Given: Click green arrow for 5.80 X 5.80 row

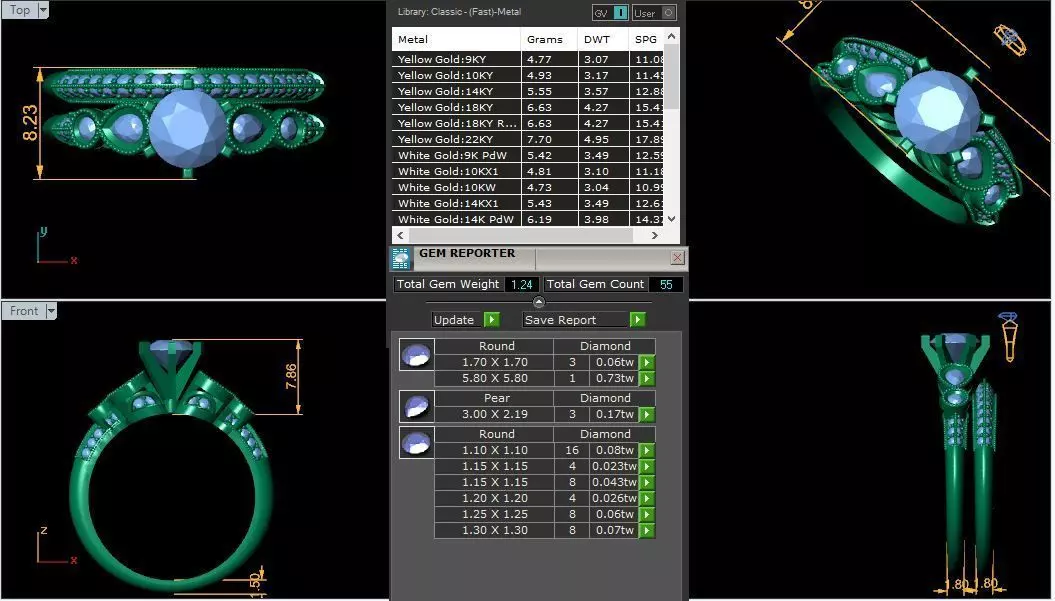Looking at the screenshot, I should [647, 378].
